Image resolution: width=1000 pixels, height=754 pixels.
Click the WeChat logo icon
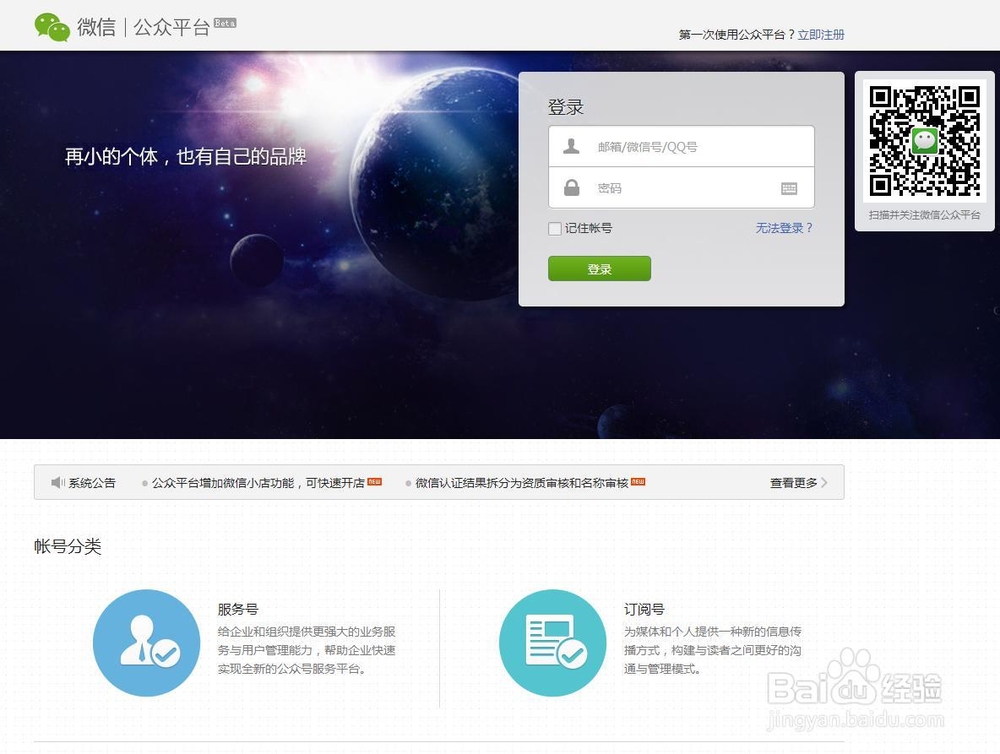(x=52, y=27)
